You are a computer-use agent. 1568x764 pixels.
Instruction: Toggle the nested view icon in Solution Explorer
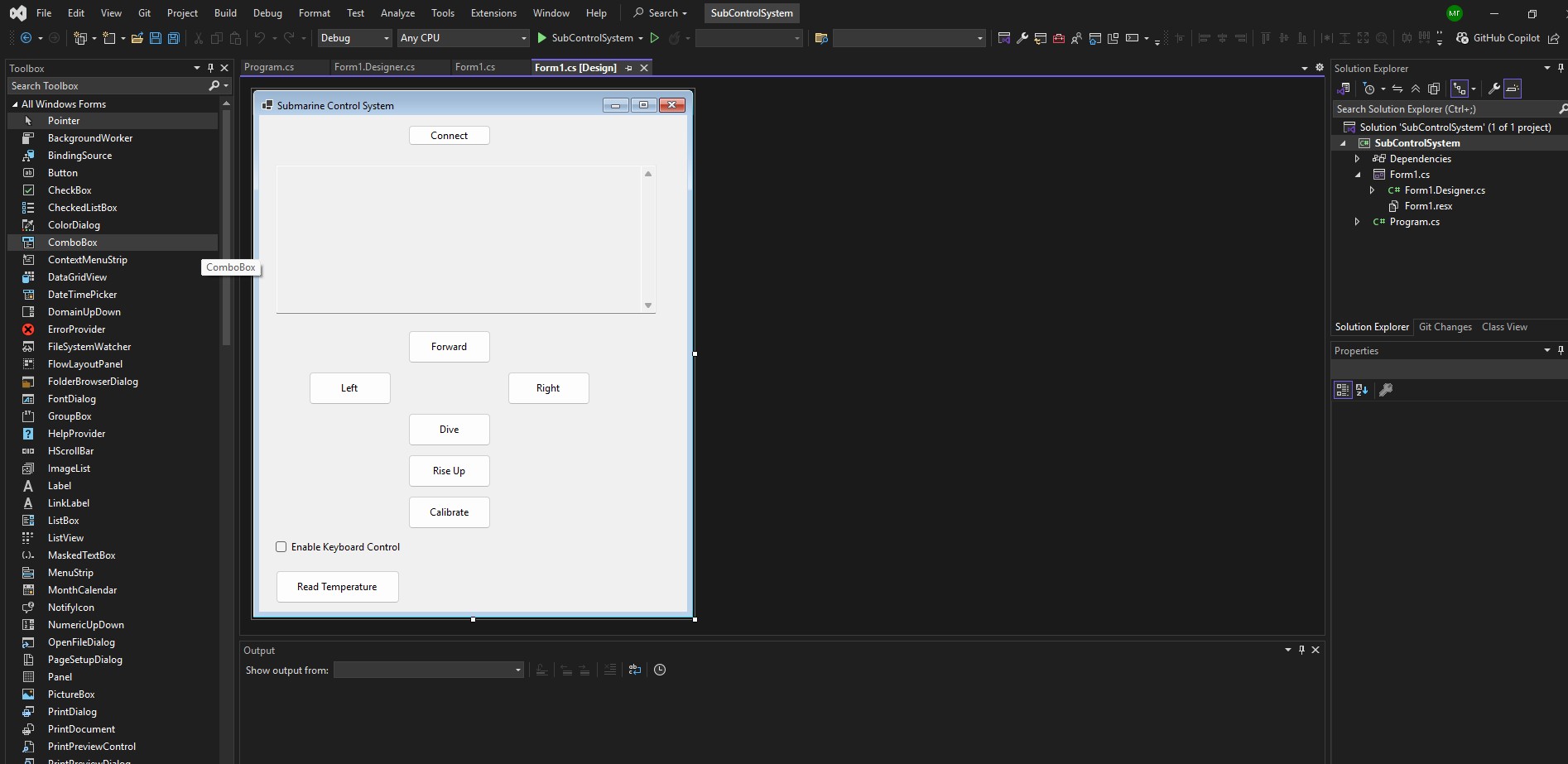click(x=1460, y=89)
